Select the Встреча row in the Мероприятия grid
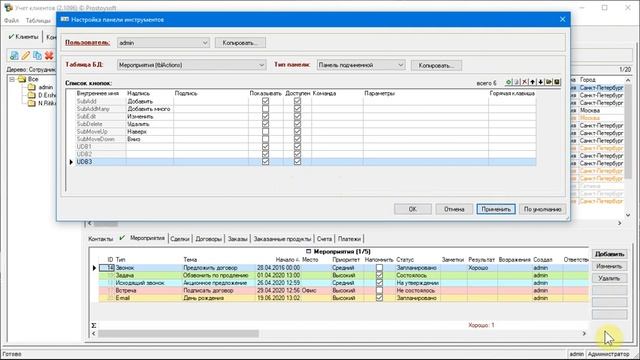Viewport: 640px width, 360px height. tap(343, 291)
